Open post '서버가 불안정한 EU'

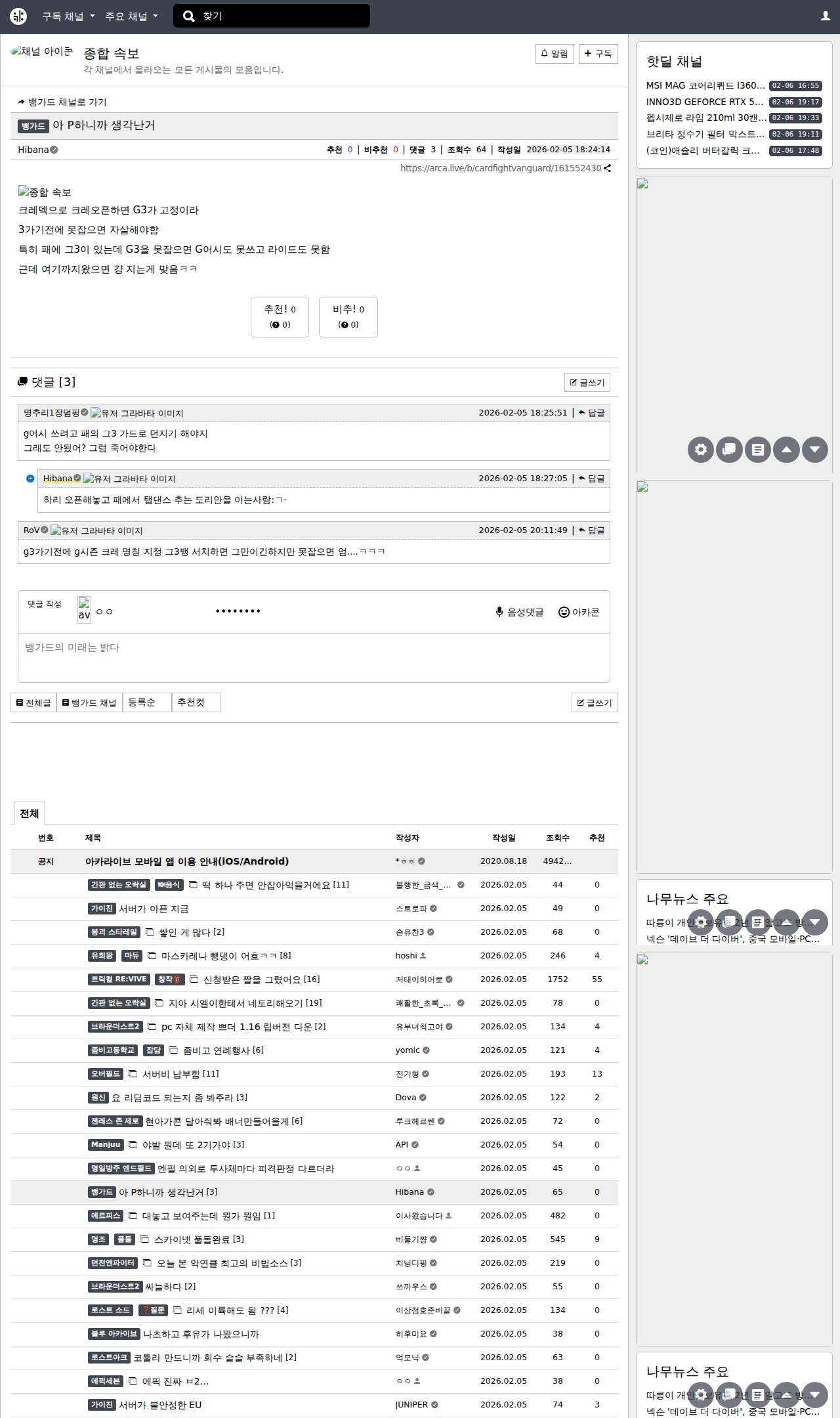coord(160,1405)
